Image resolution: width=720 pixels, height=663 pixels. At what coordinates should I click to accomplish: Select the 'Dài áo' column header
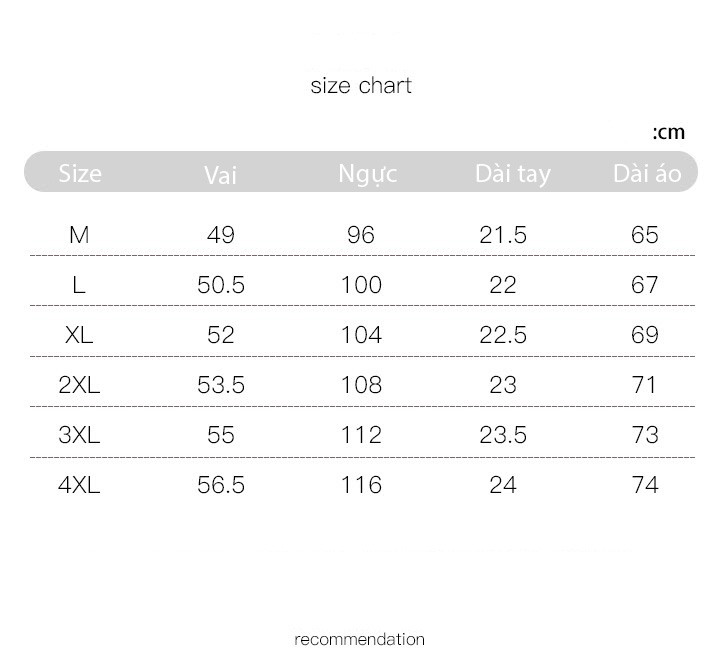pyautogui.click(x=647, y=174)
